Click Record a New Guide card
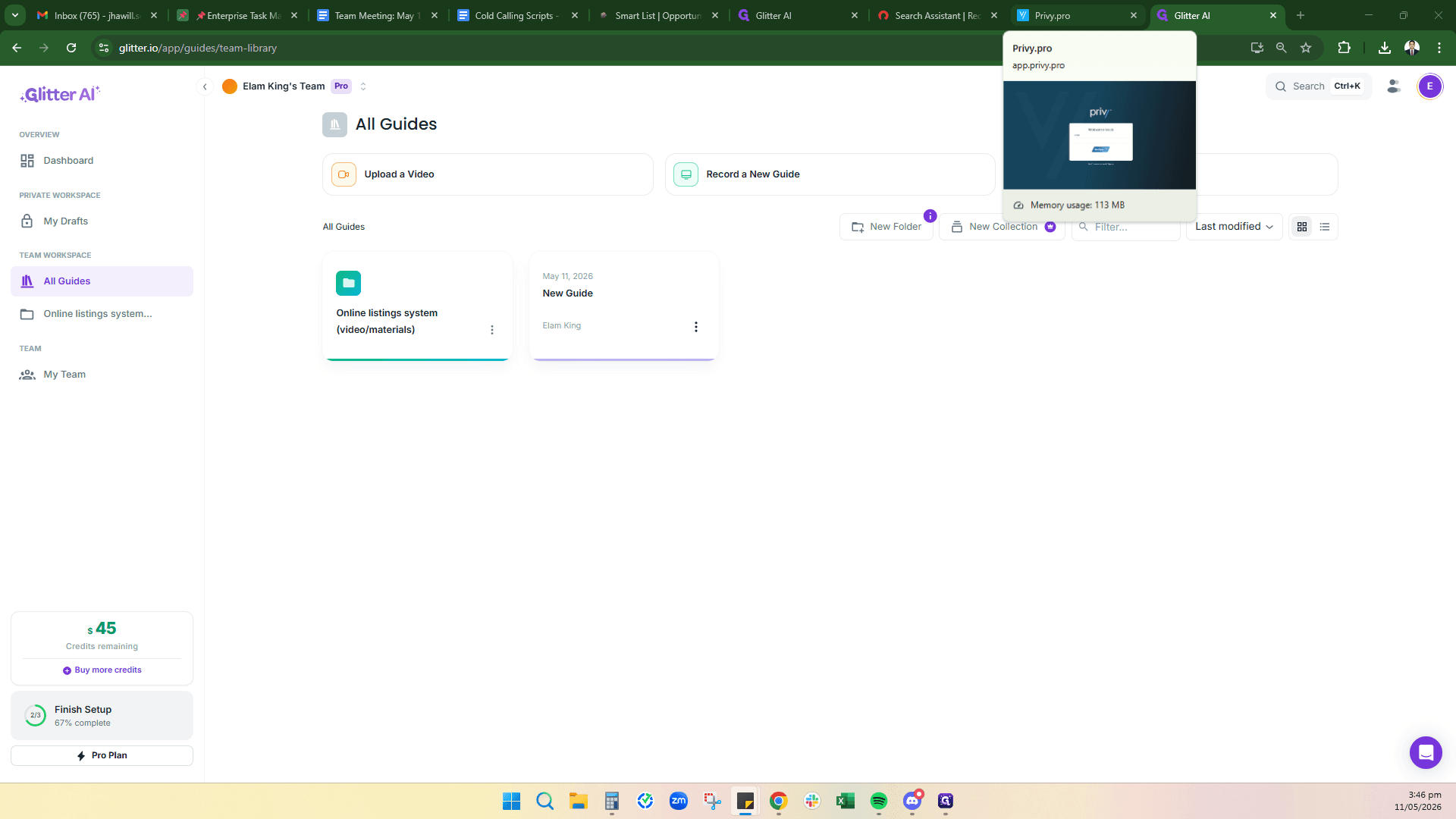 tap(830, 174)
